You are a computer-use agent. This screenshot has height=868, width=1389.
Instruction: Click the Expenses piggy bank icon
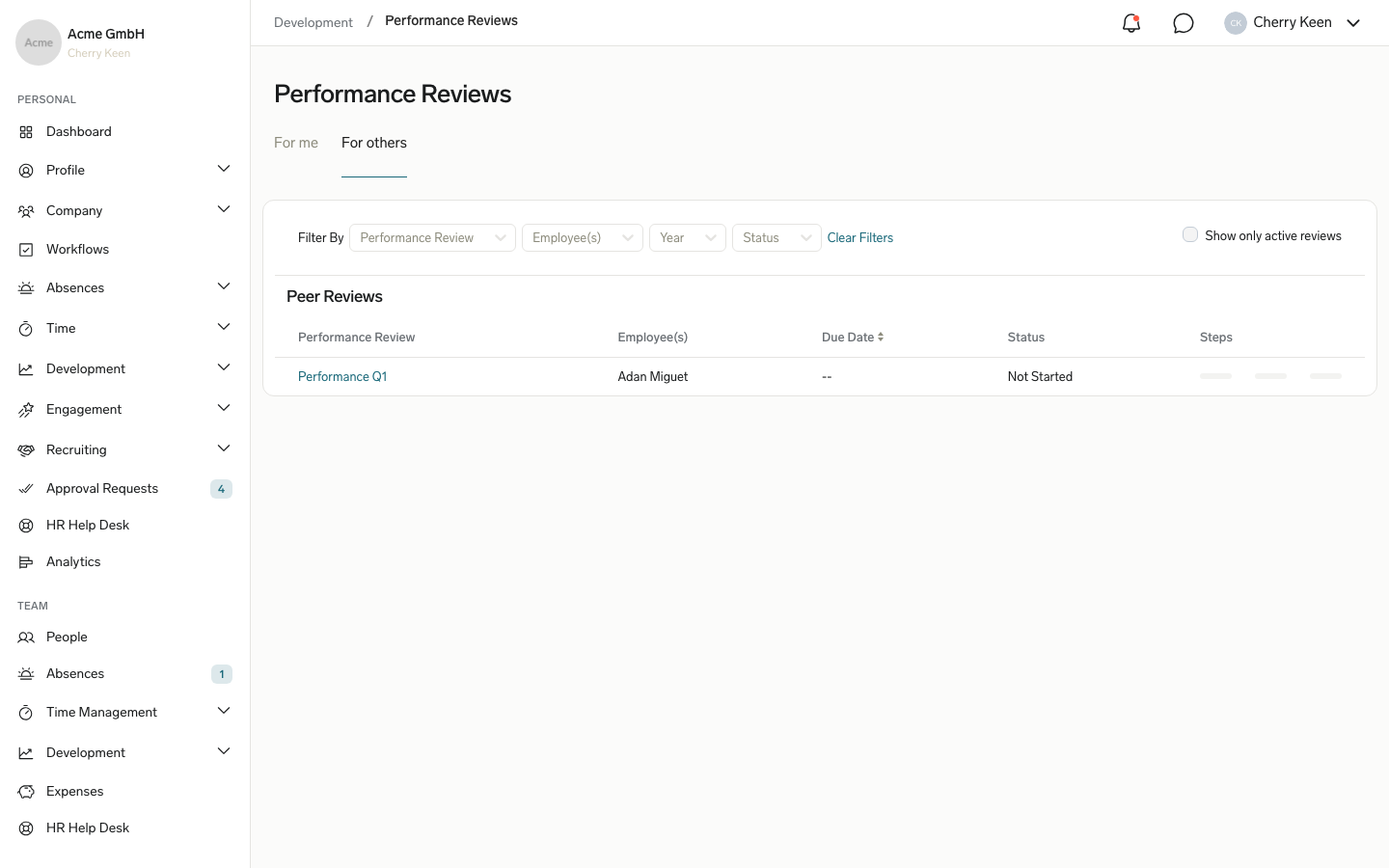(26, 792)
